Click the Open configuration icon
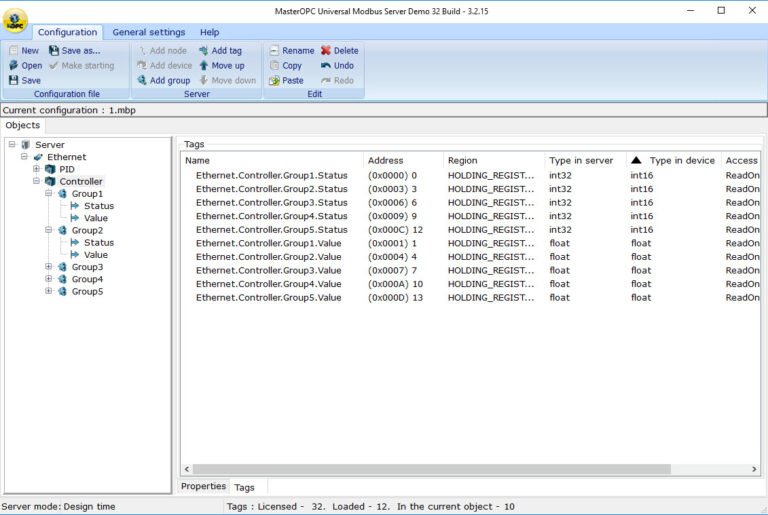The height and width of the screenshot is (515, 768). pyautogui.click(x=14, y=65)
